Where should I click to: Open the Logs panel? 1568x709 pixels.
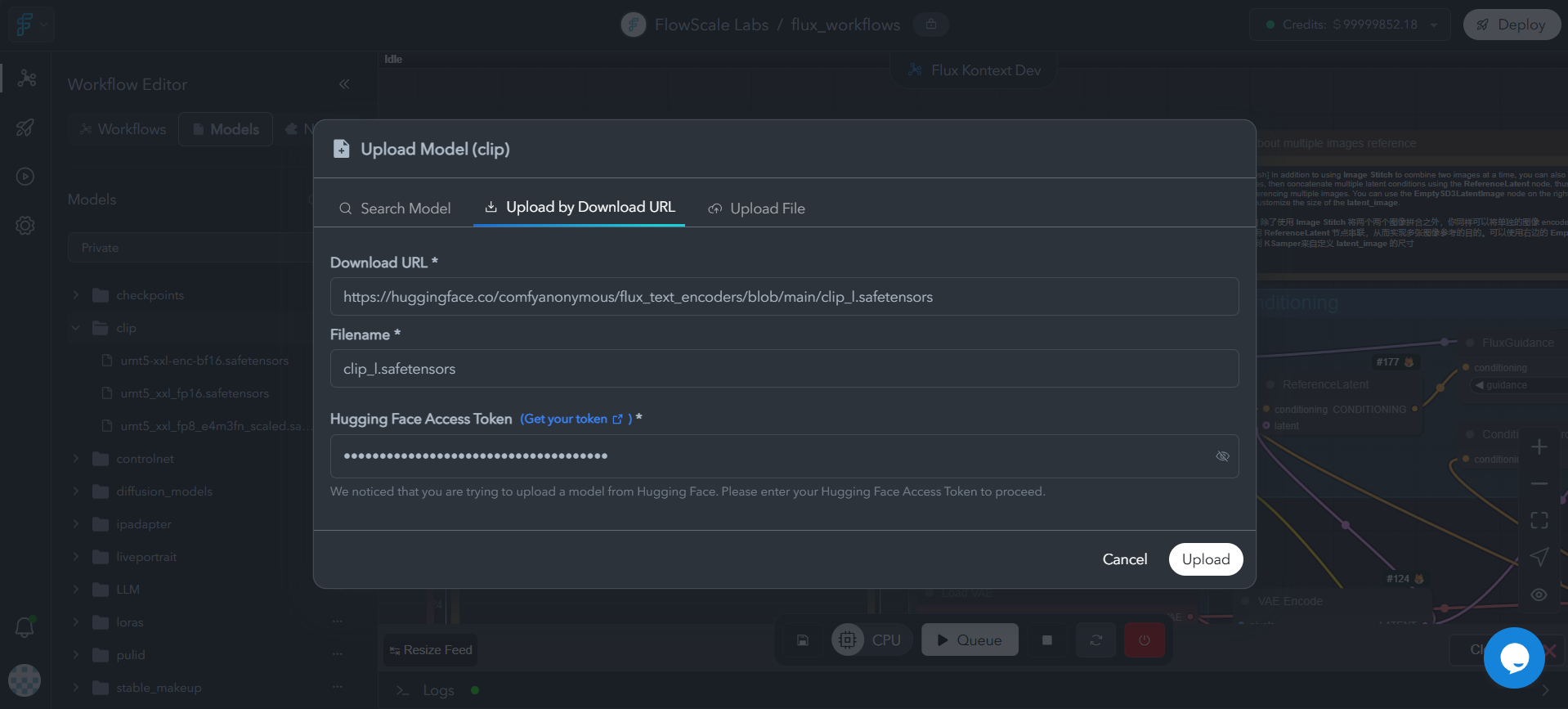pyautogui.click(x=438, y=691)
